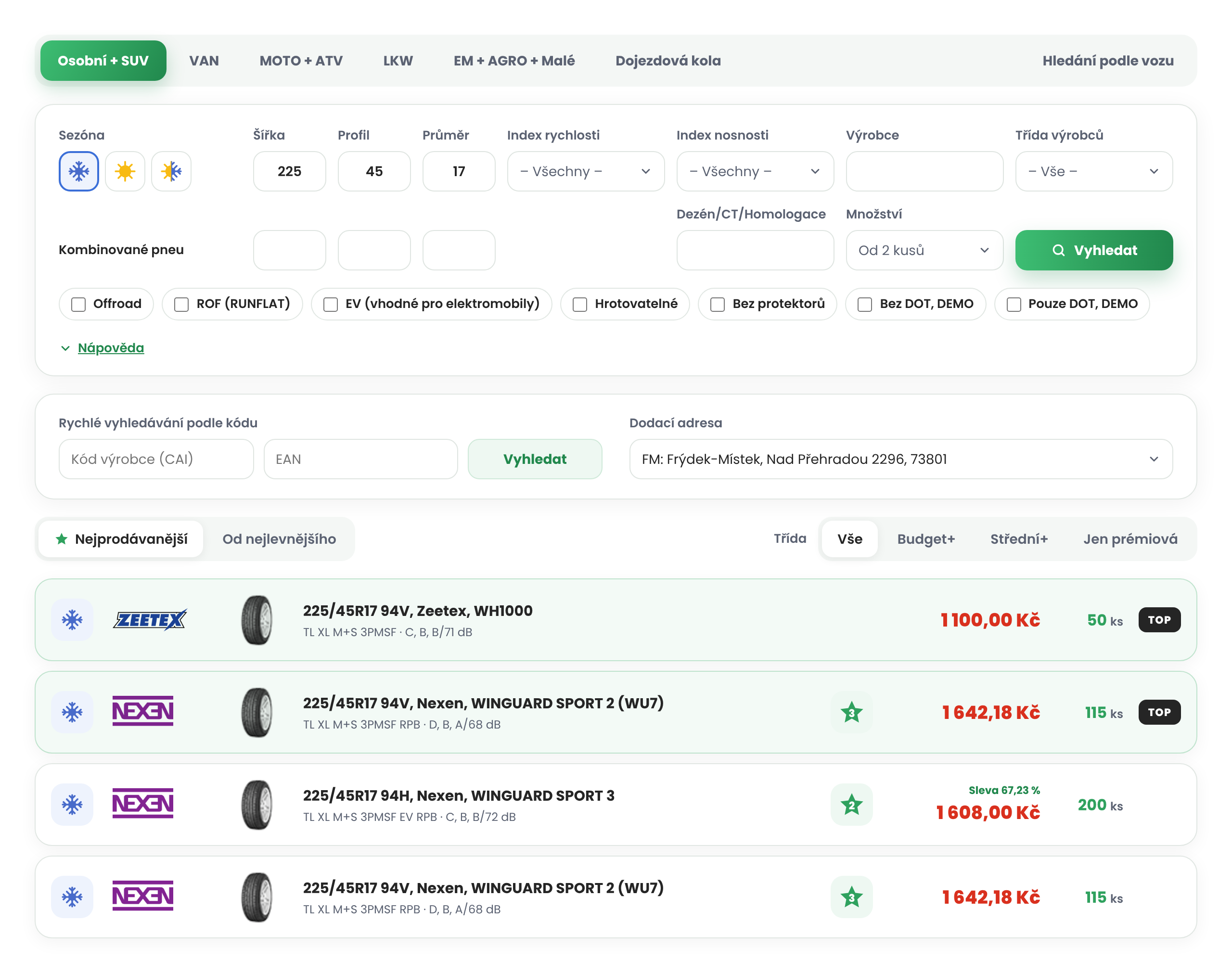The image size is (1232, 973).
Task: Filter class by Budget+
Action: point(925,539)
